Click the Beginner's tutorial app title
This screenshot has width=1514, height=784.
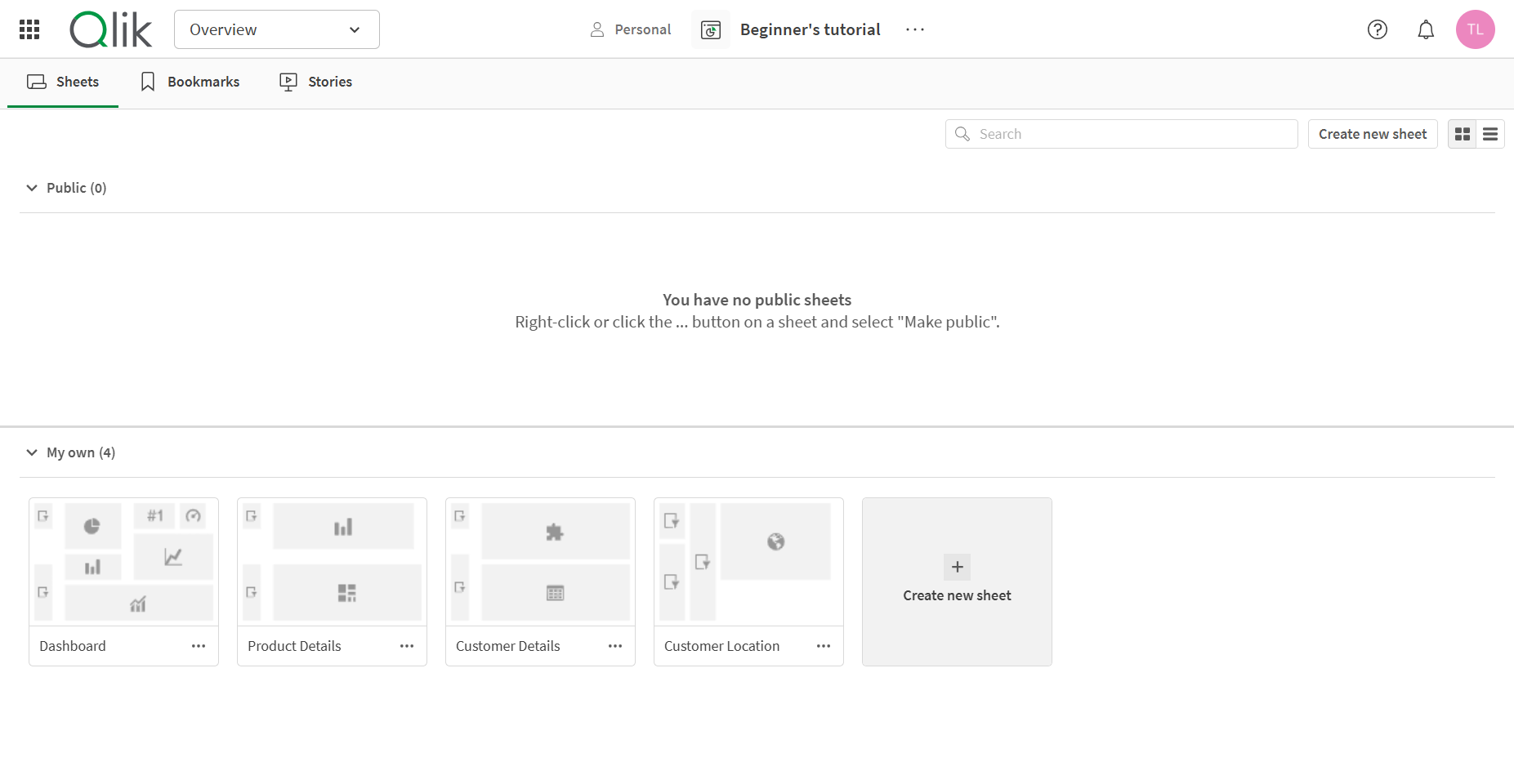[x=810, y=29]
